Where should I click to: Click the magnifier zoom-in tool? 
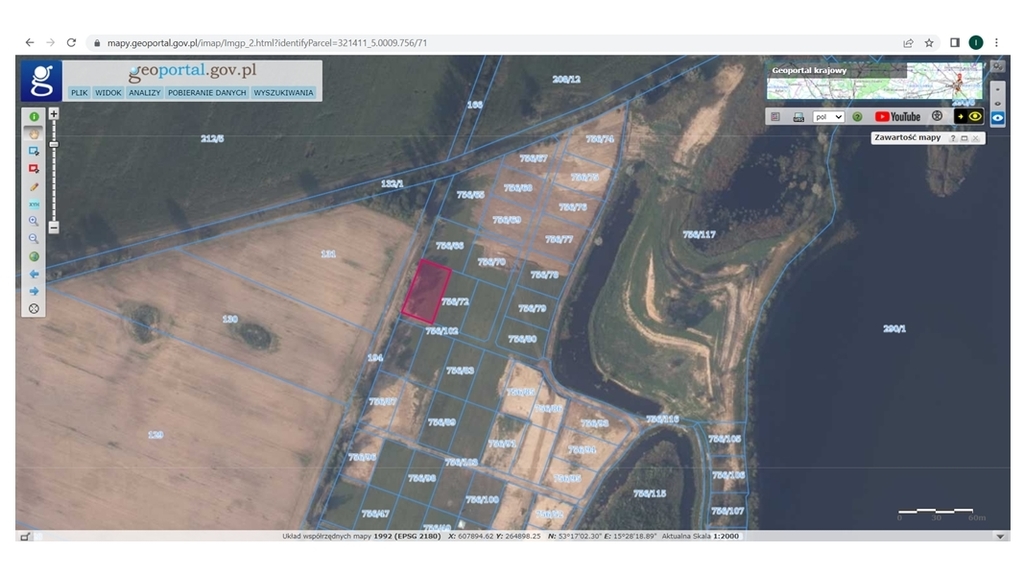click(x=34, y=221)
